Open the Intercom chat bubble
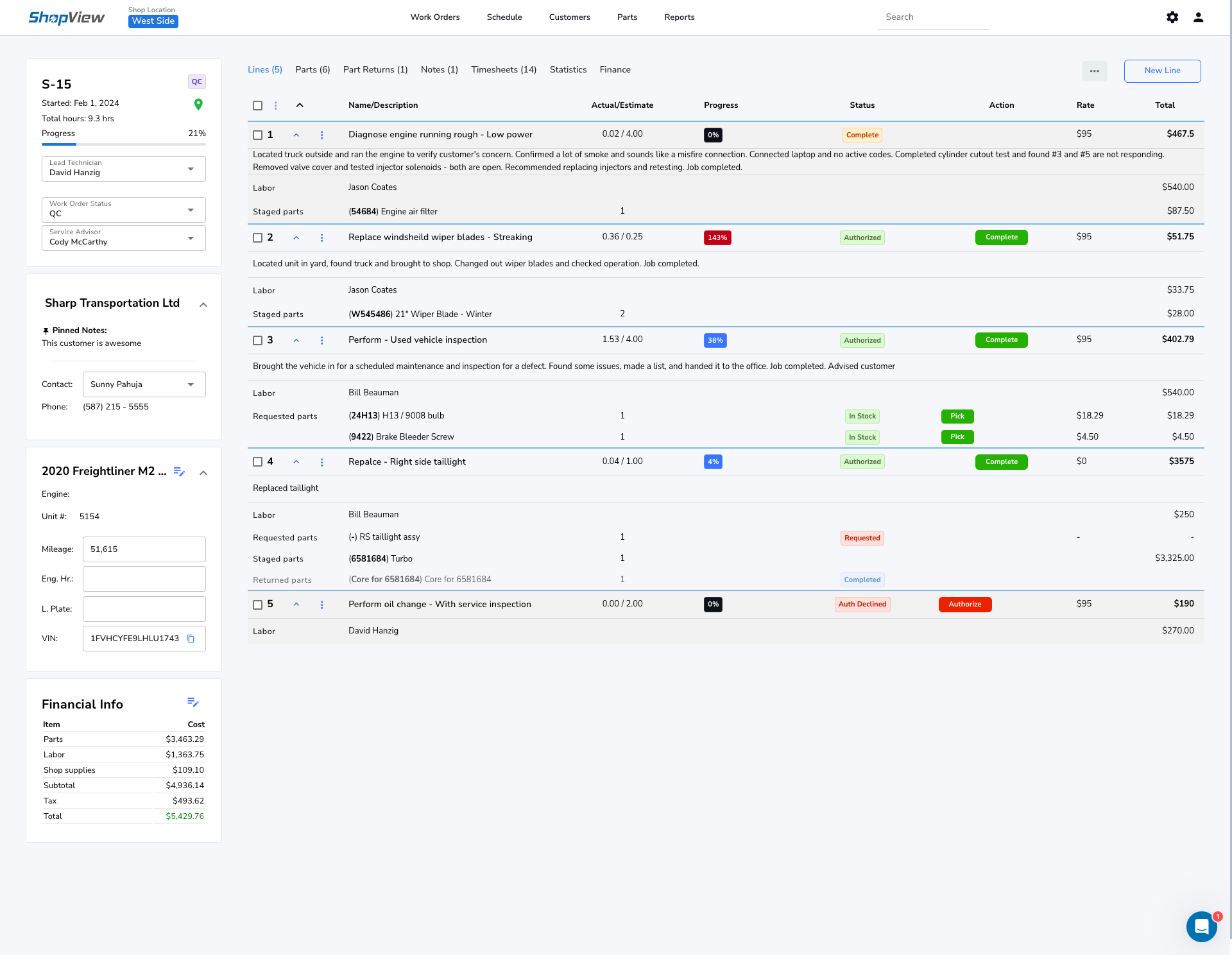Image resolution: width=1232 pixels, height=955 pixels. point(1201,926)
